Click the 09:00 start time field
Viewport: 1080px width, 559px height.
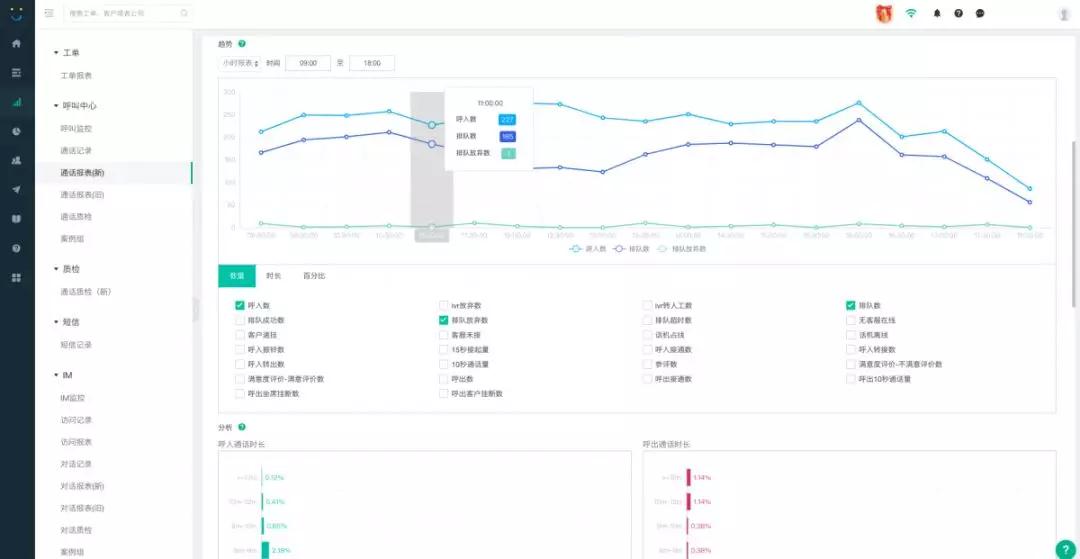tap(308, 63)
